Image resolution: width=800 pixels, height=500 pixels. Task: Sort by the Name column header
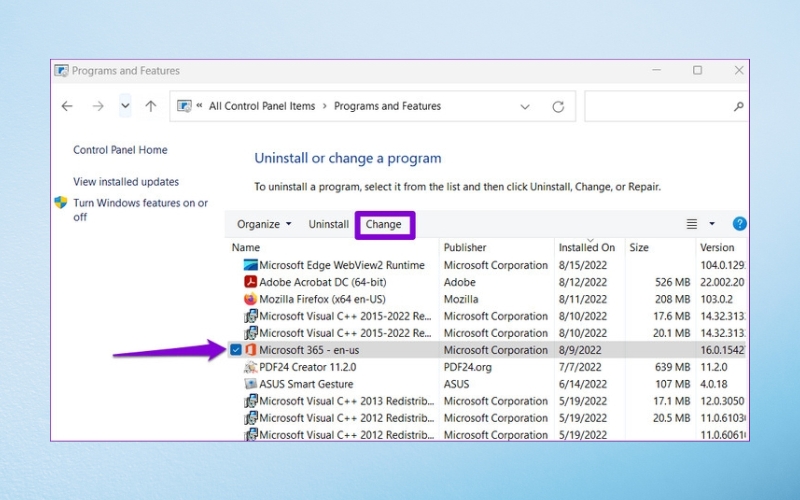(x=246, y=247)
